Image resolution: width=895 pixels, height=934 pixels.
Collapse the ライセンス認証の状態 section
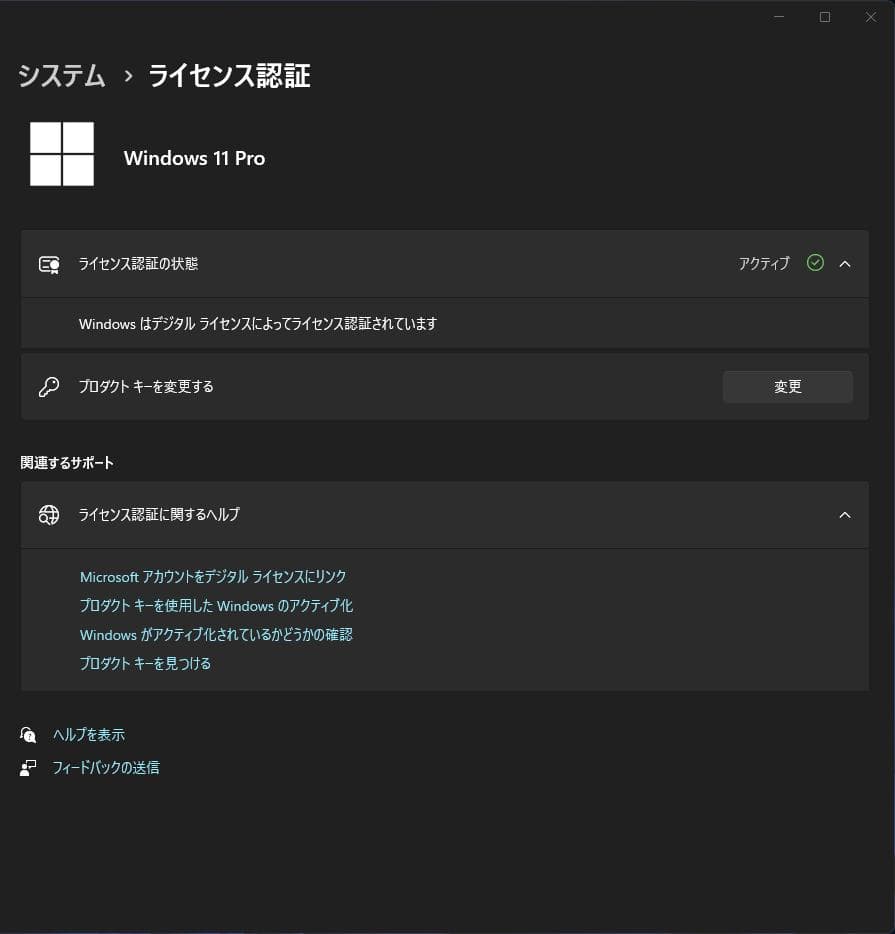tap(845, 263)
